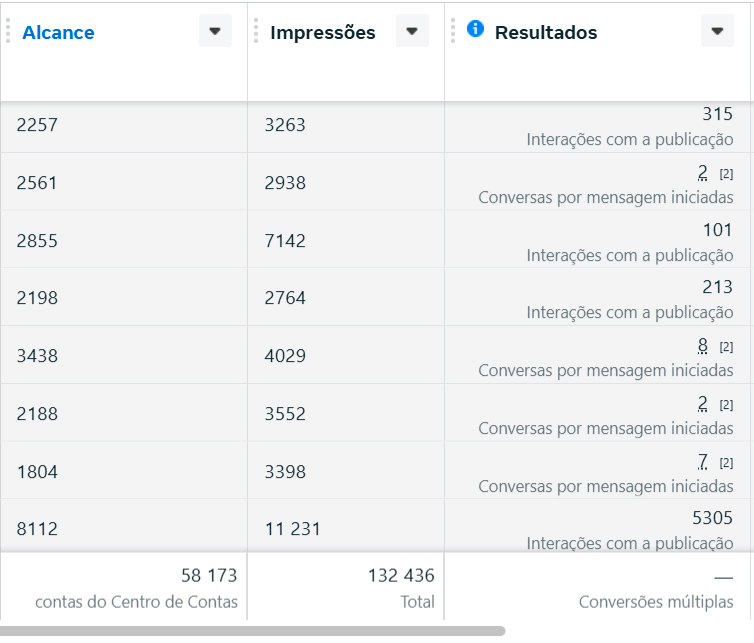Click the [2] footnote next to result 7
754x643 pixels.
coord(726,463)
